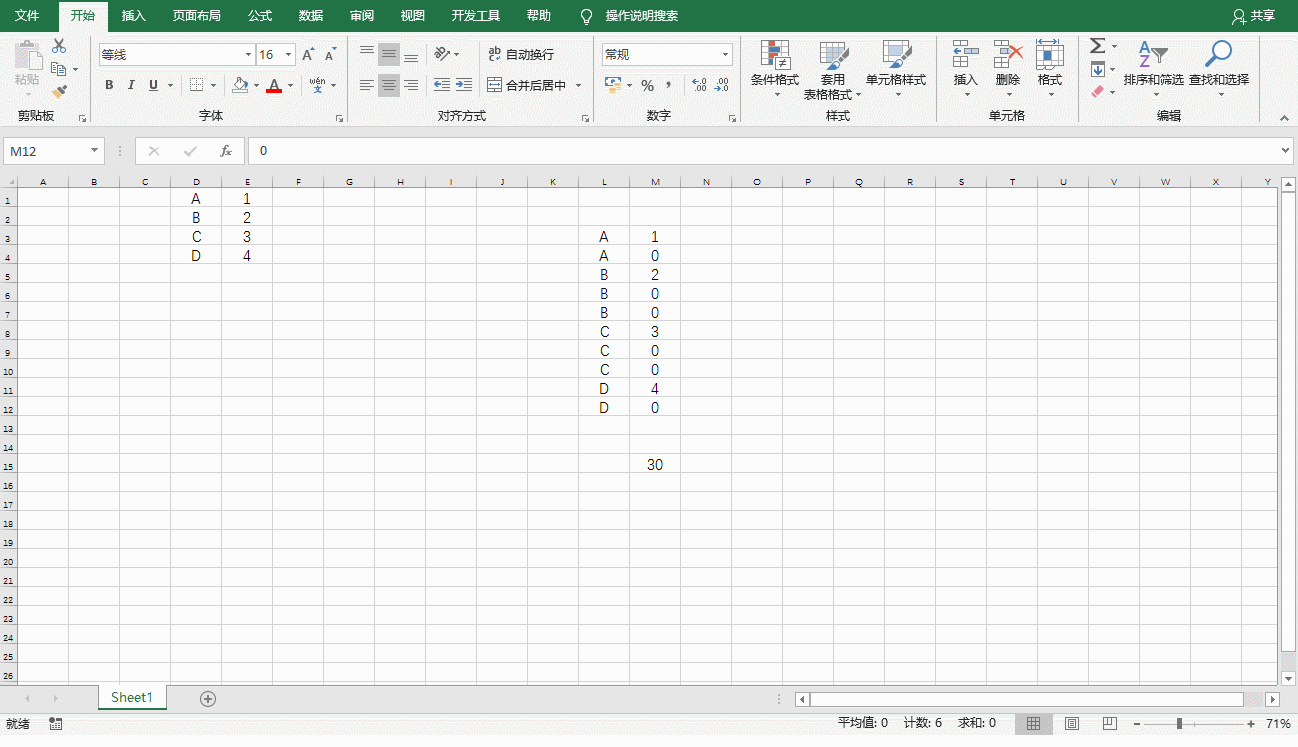Click the Cut scissors icon
The image size is (1298, 747).
(59, 46)
